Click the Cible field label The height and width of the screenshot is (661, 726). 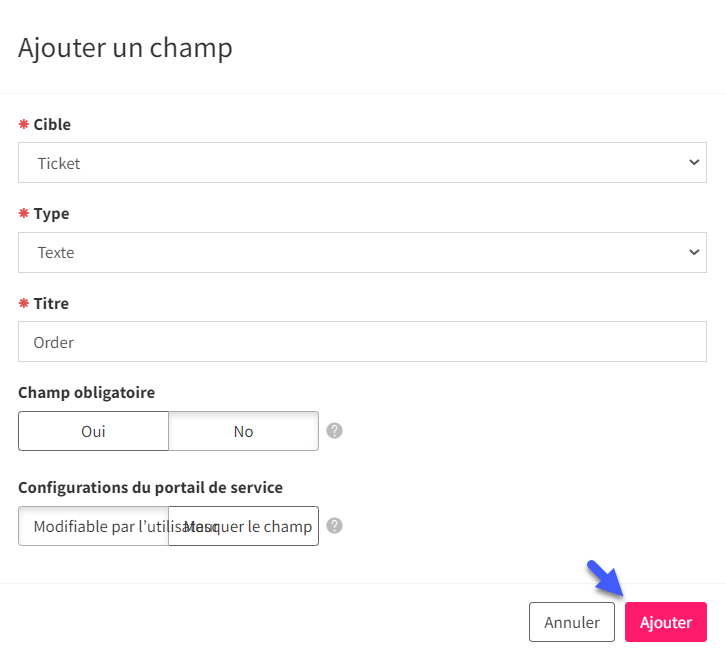52,124
